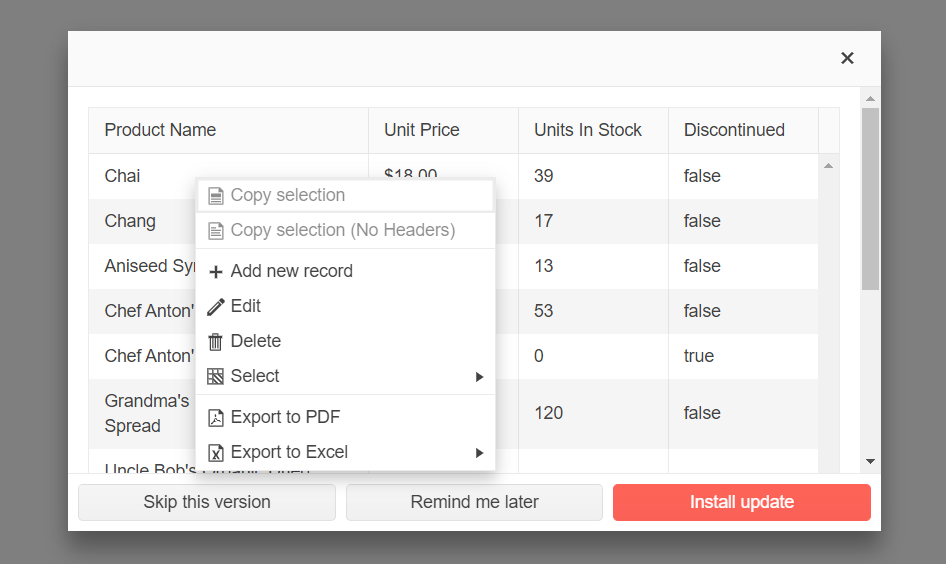
Task: Close the update dialog with X
Action: [x=847, y=58]
